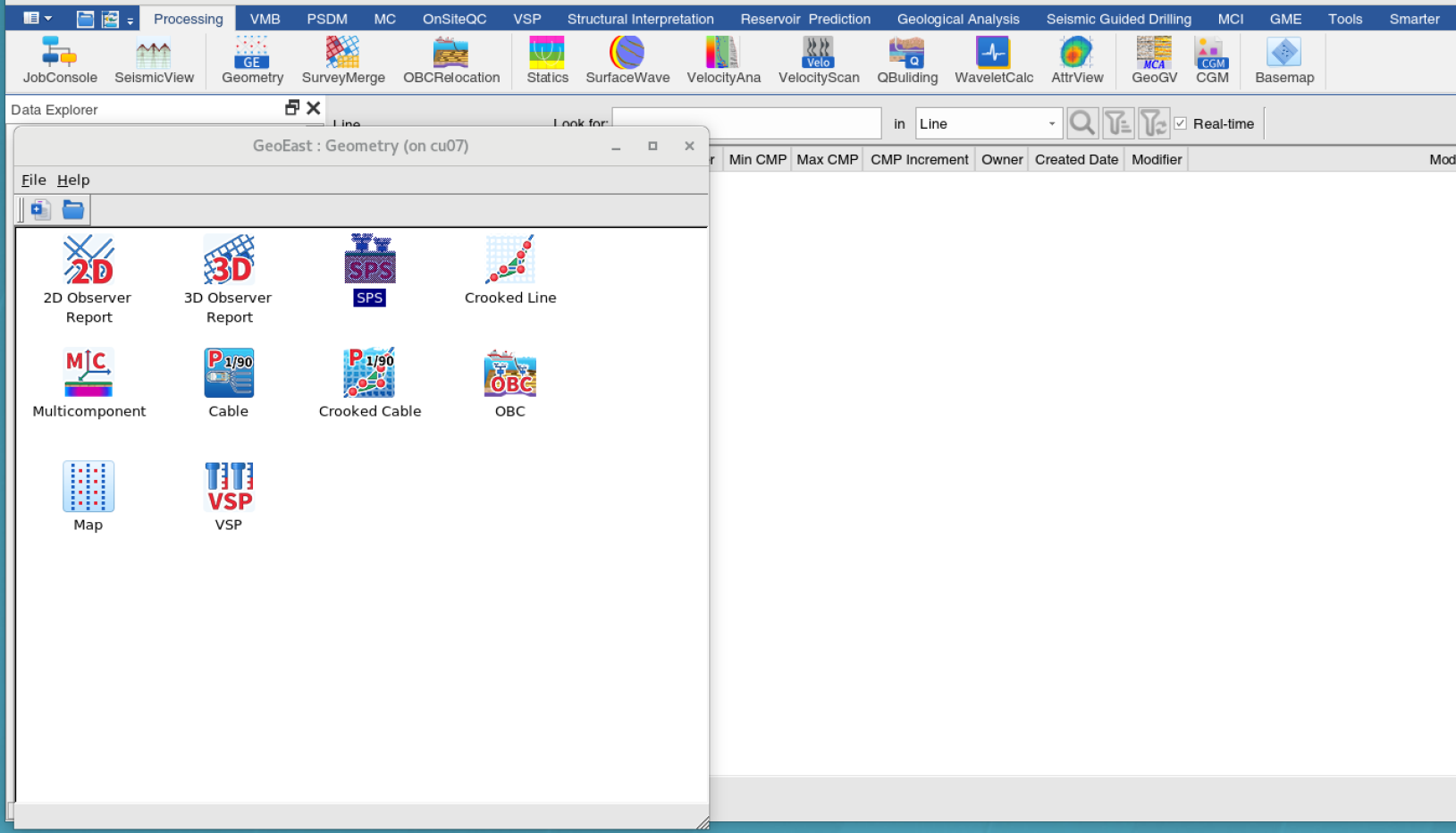Click the Created Date column header
This screenshot has width=1456, height=833.
tap(1076, 159)
